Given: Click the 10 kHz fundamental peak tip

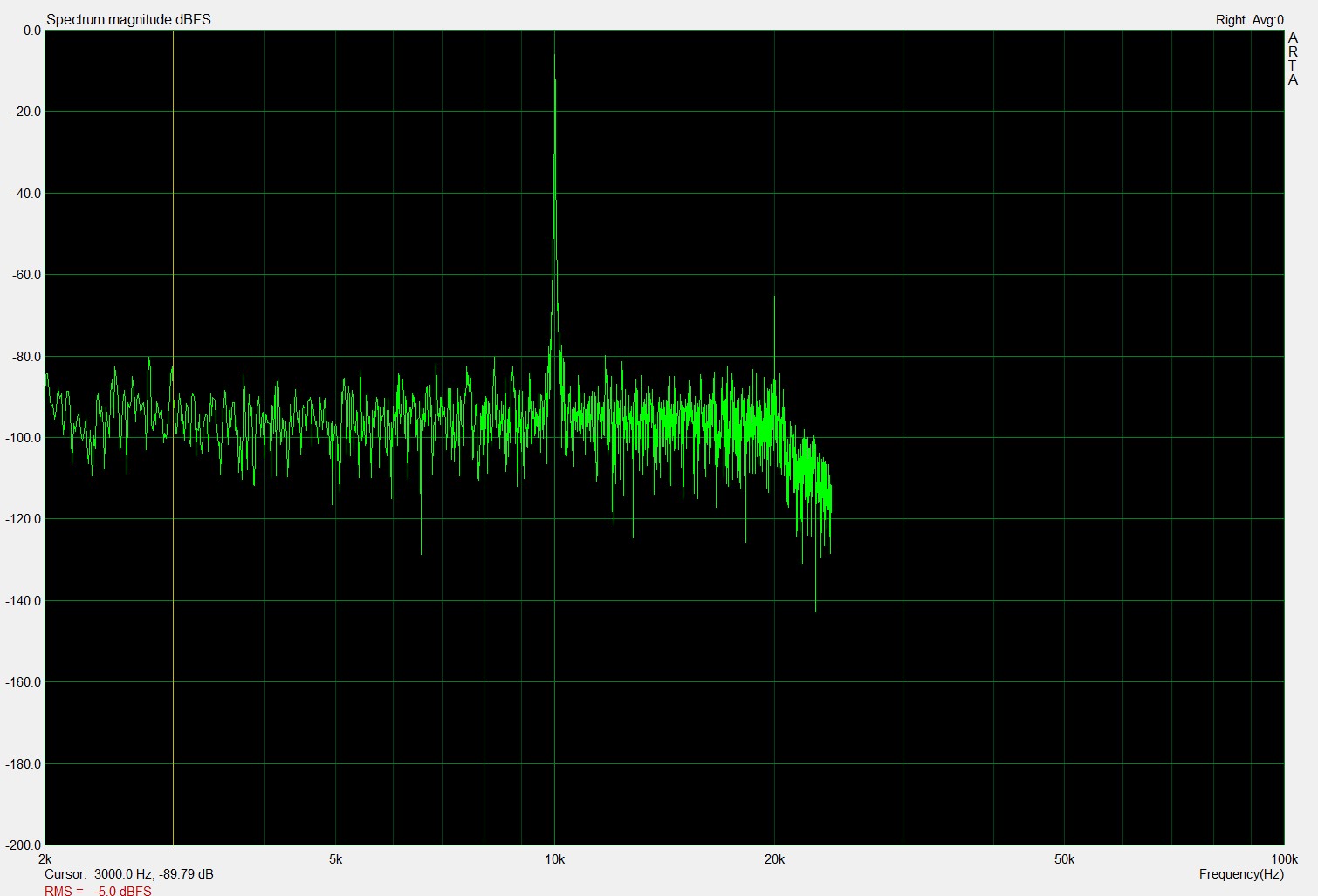Looking at the screenshot, I should [554, 55].
